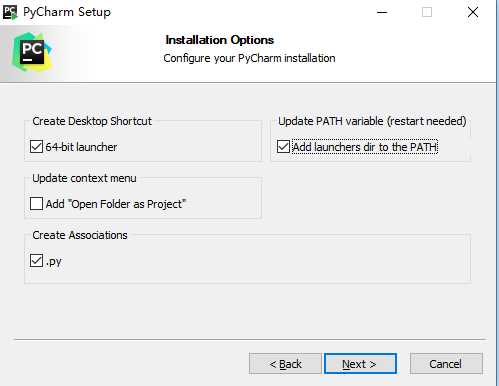
Task: Close the PyCharm Setup dialog
Action: click(473, 12)
